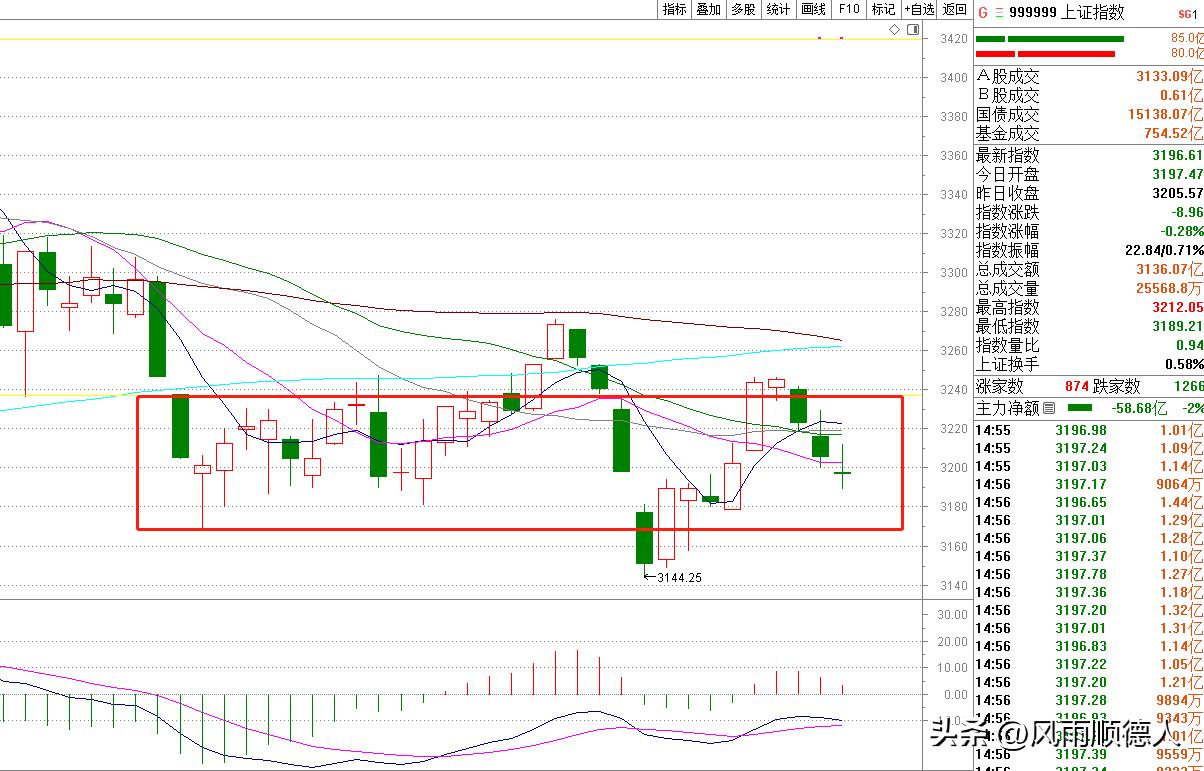Open the 叠加 overlay menu
This screenshot has width=1204, height=771.
pos(708,9)
